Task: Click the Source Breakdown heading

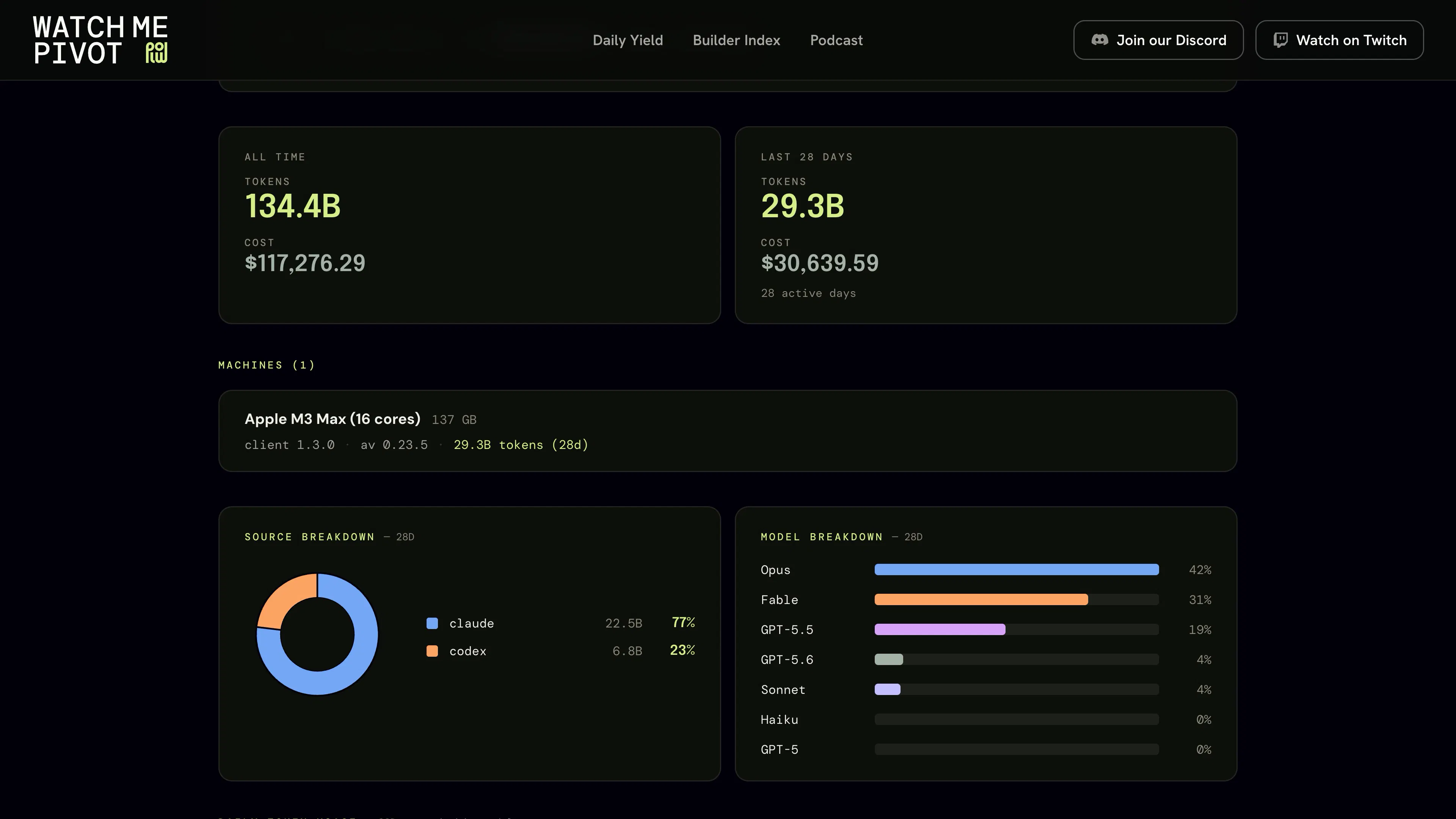Action: point(309,537)
